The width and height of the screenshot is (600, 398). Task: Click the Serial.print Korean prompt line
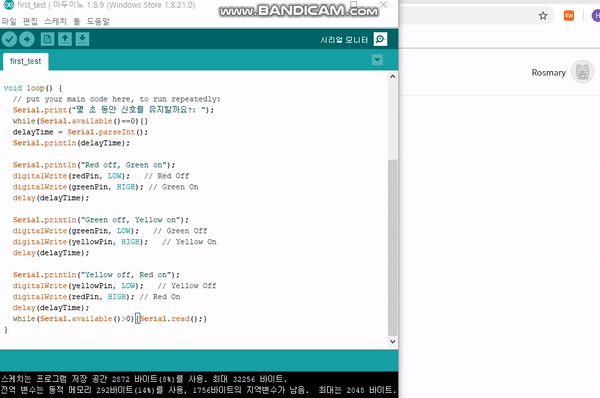[x=114, y=110]
